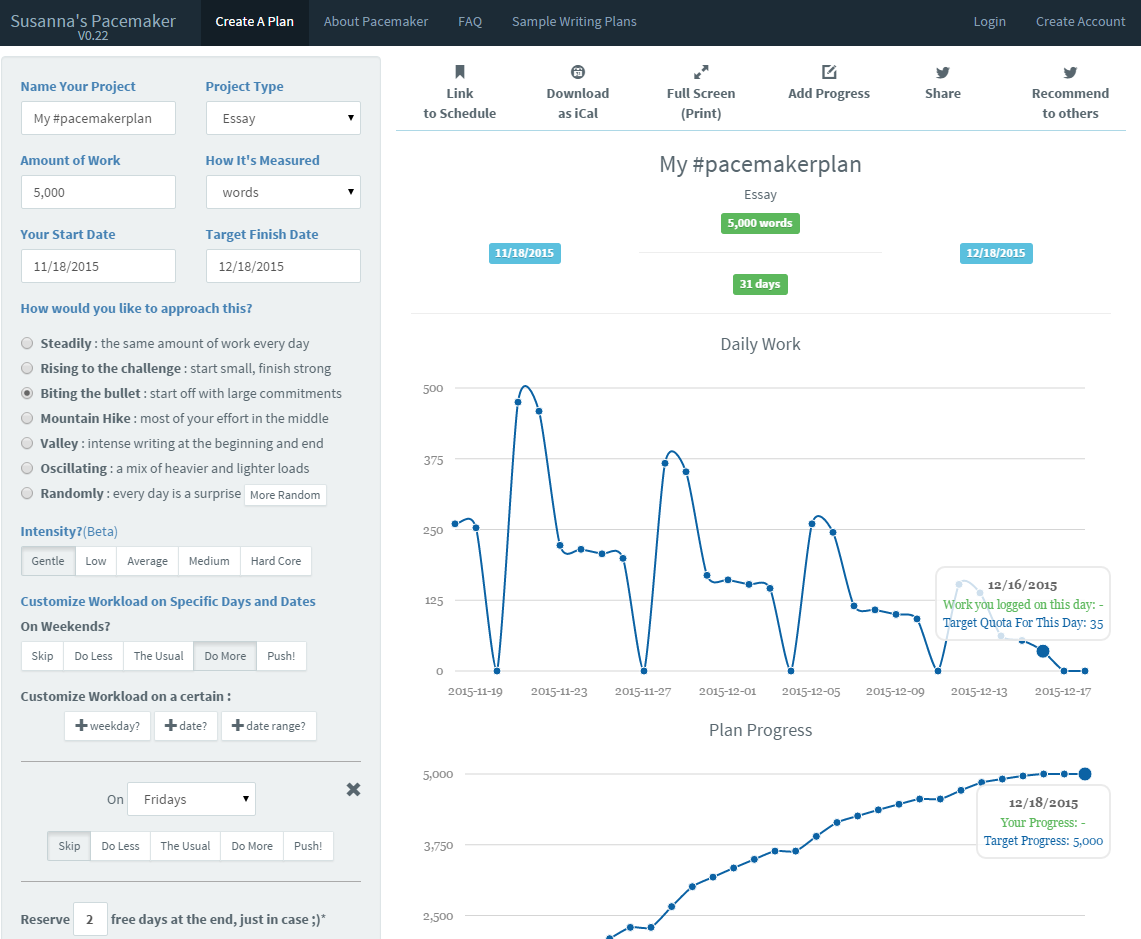Select Rising to the challenge approach

point(27,368)
